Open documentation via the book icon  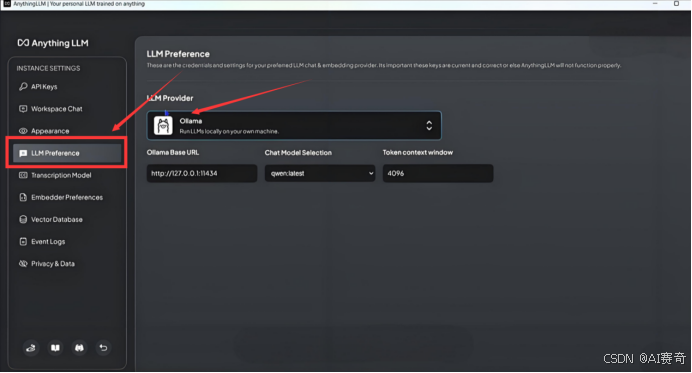55,348
